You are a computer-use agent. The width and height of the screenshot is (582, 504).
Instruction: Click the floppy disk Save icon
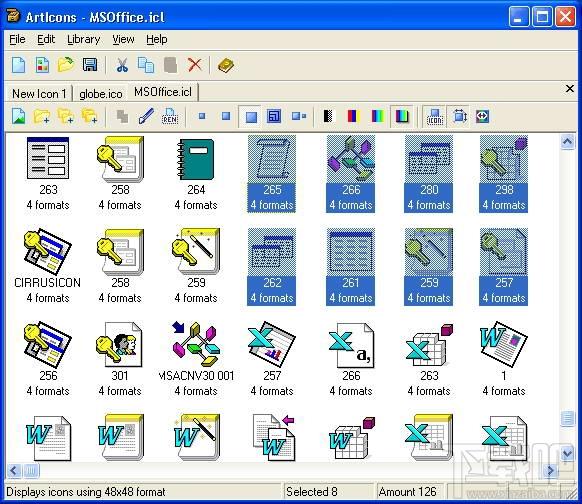coord(90,65)
